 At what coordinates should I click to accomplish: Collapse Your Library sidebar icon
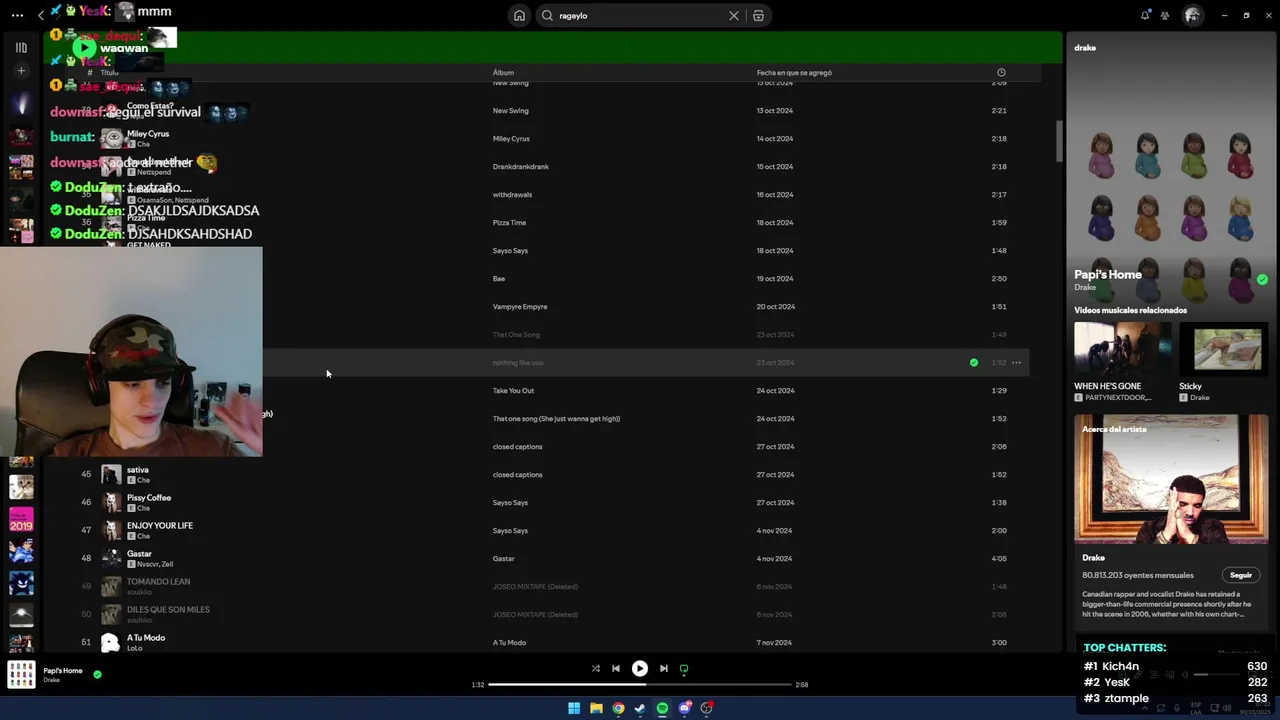pyautogui.click(x=21, y=47)
